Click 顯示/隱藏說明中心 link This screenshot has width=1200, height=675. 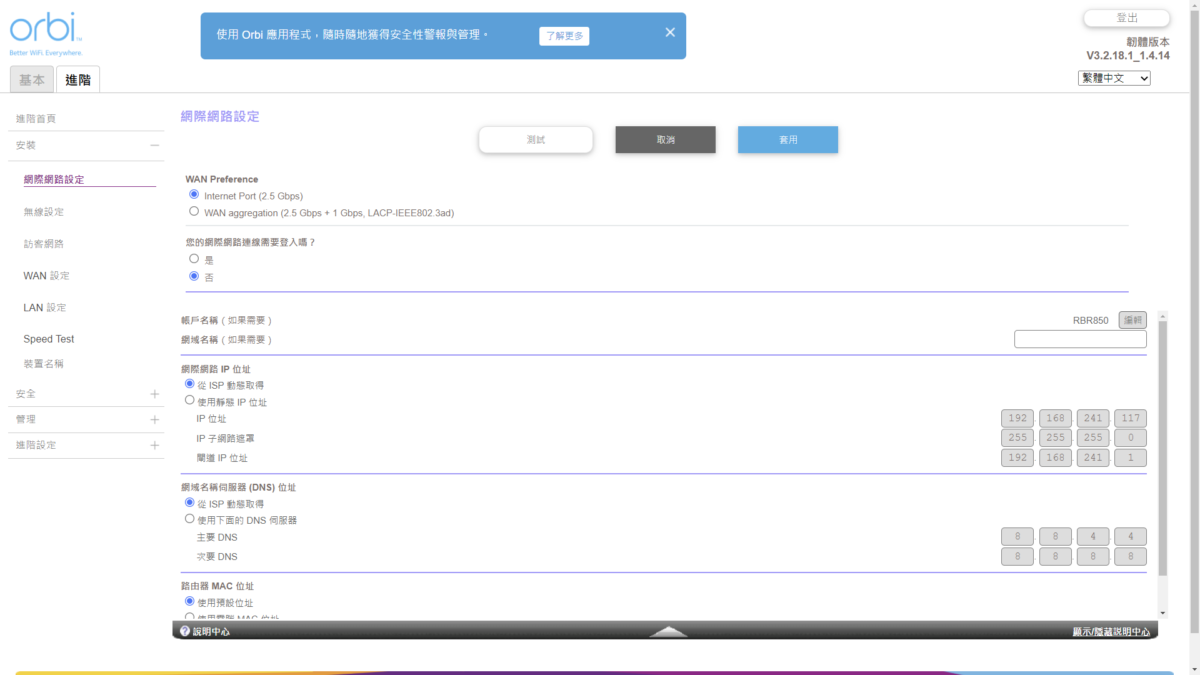click(1111, 632)
